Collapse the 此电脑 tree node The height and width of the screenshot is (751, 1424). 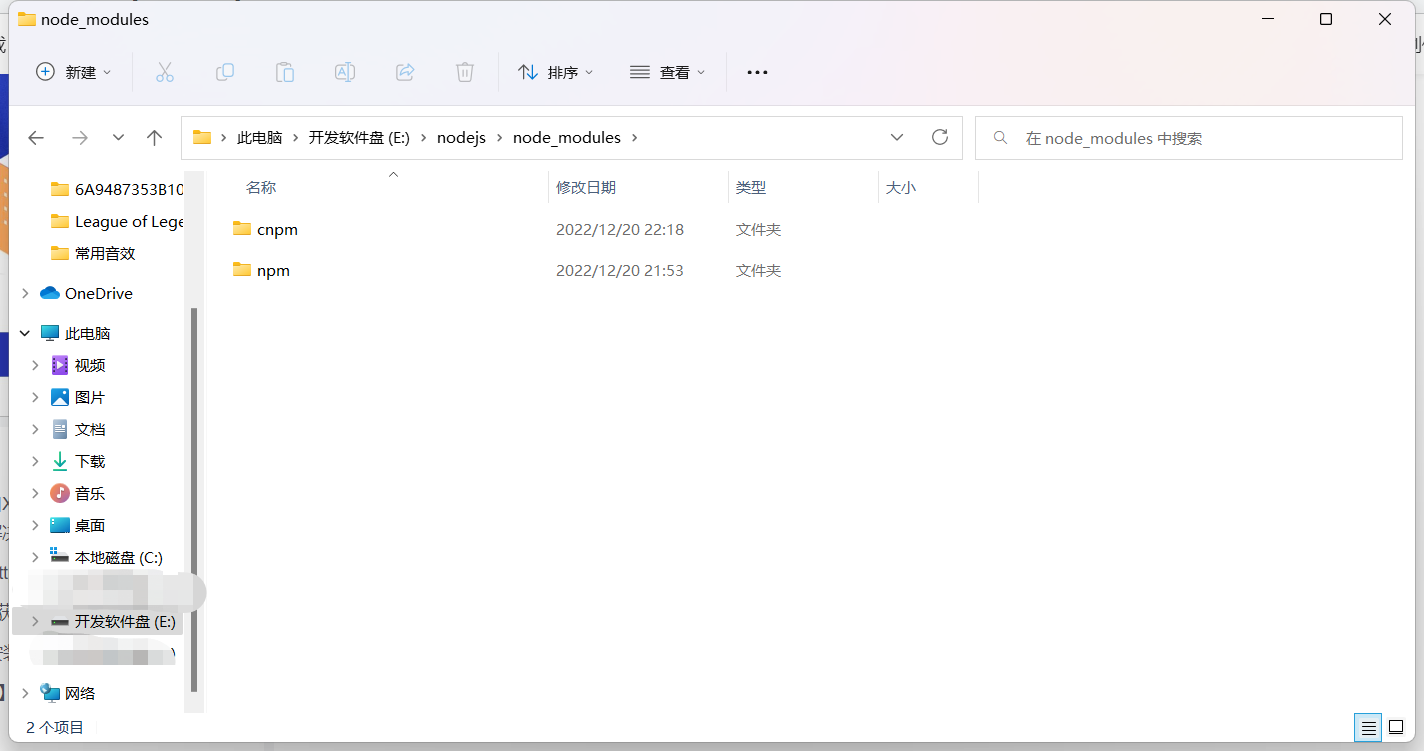tap(25, 333)
